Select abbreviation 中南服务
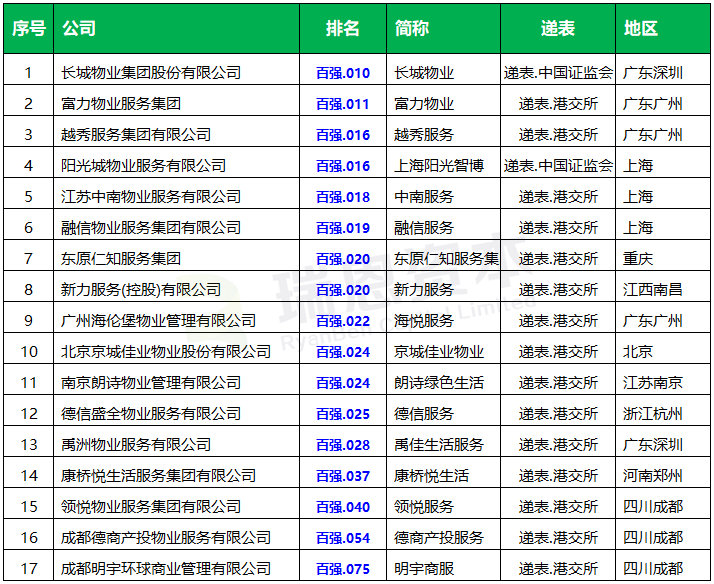 424,197
